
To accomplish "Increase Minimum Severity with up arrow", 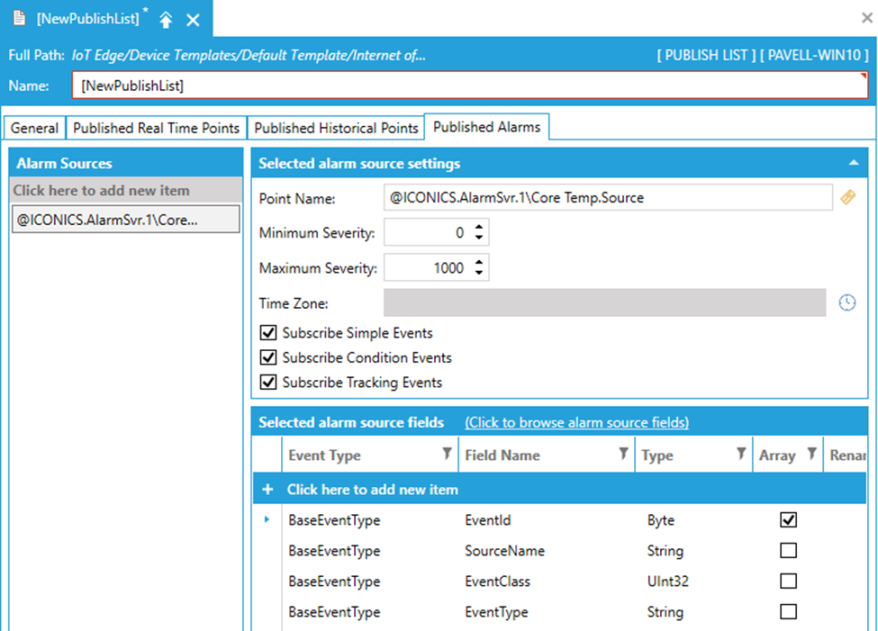I will pyautogui.click(x=479, y=228).
